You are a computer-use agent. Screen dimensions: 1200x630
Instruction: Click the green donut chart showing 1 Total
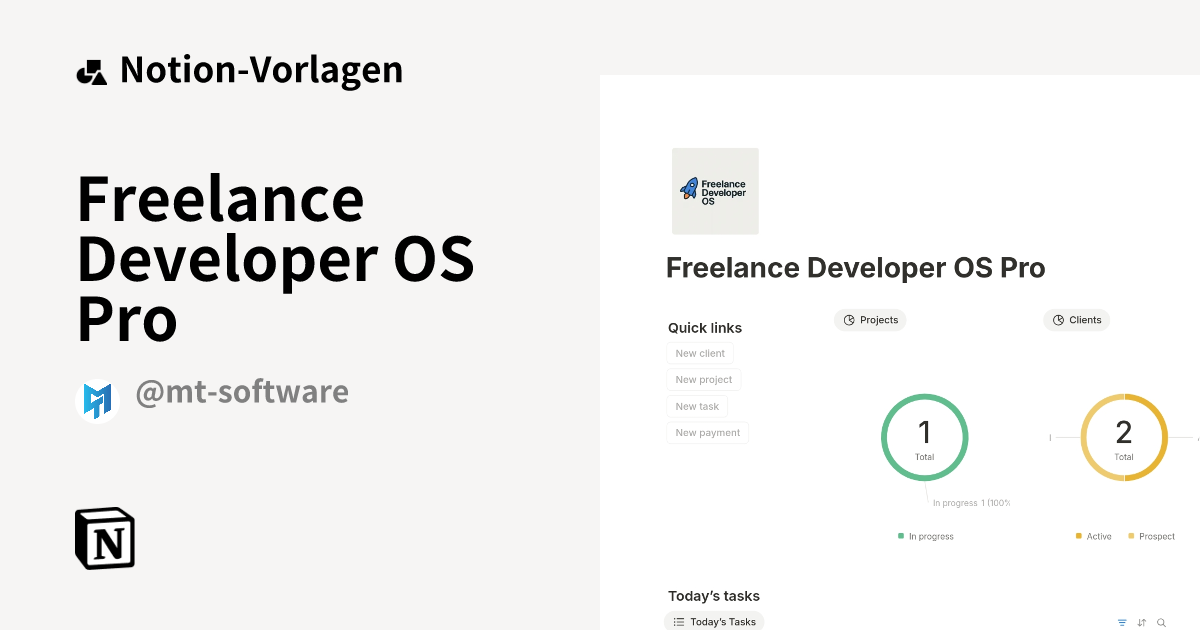[925, 437]
